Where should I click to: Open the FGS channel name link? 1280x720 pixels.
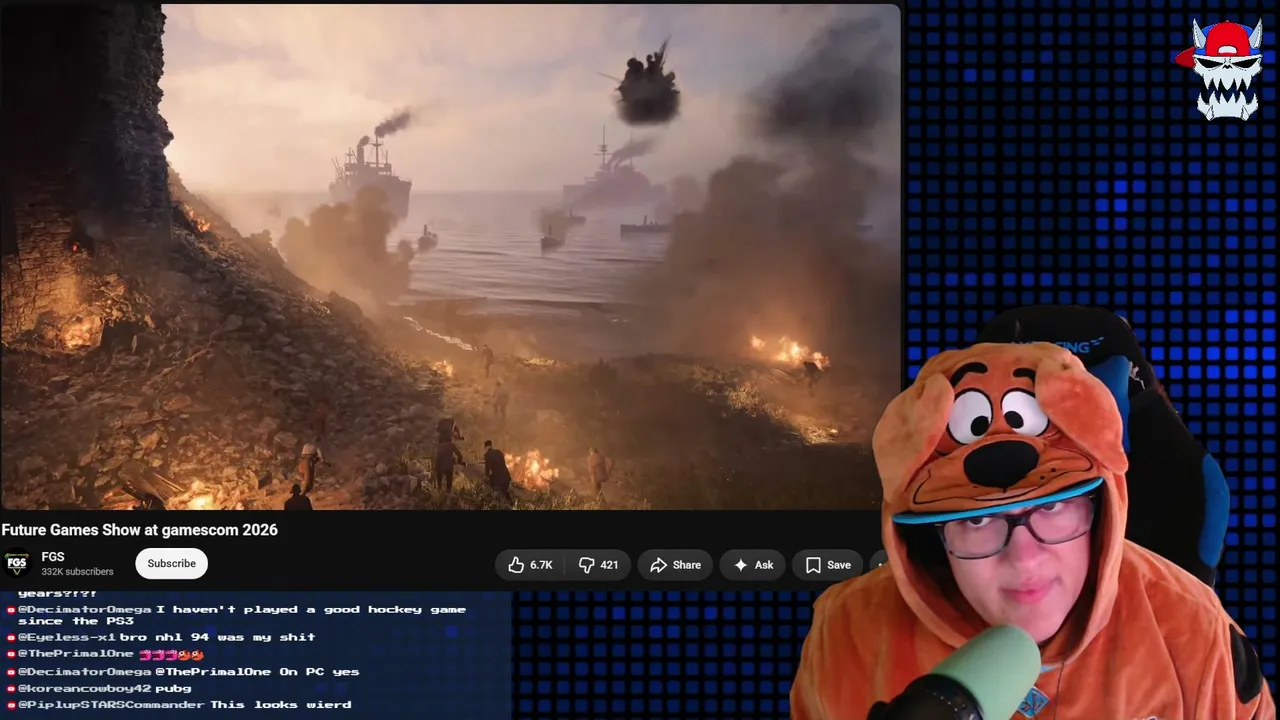click(53, 557)
